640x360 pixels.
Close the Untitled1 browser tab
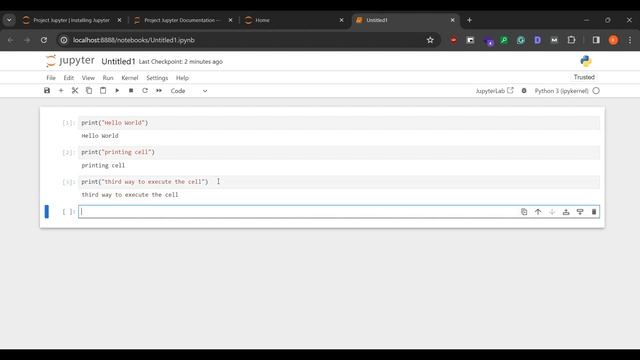click(x=452, y=20)
